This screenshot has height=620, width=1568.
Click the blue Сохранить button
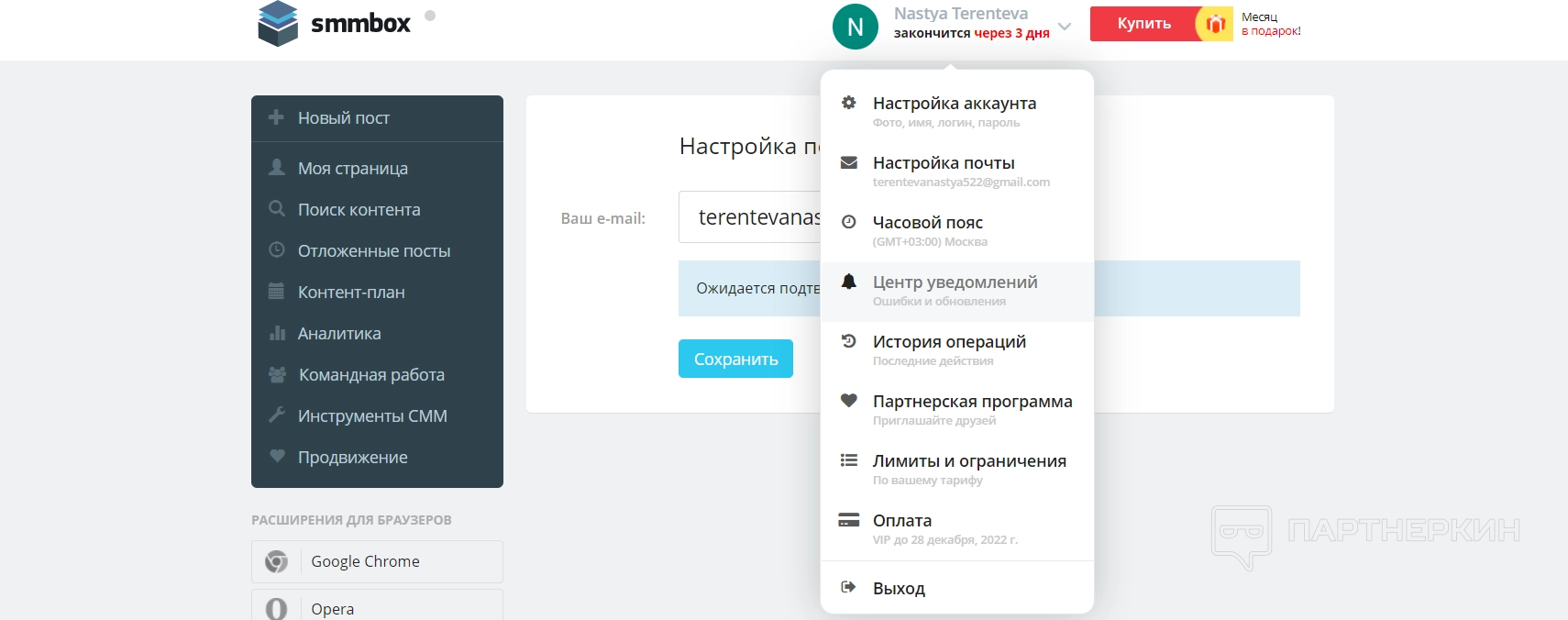735,359
